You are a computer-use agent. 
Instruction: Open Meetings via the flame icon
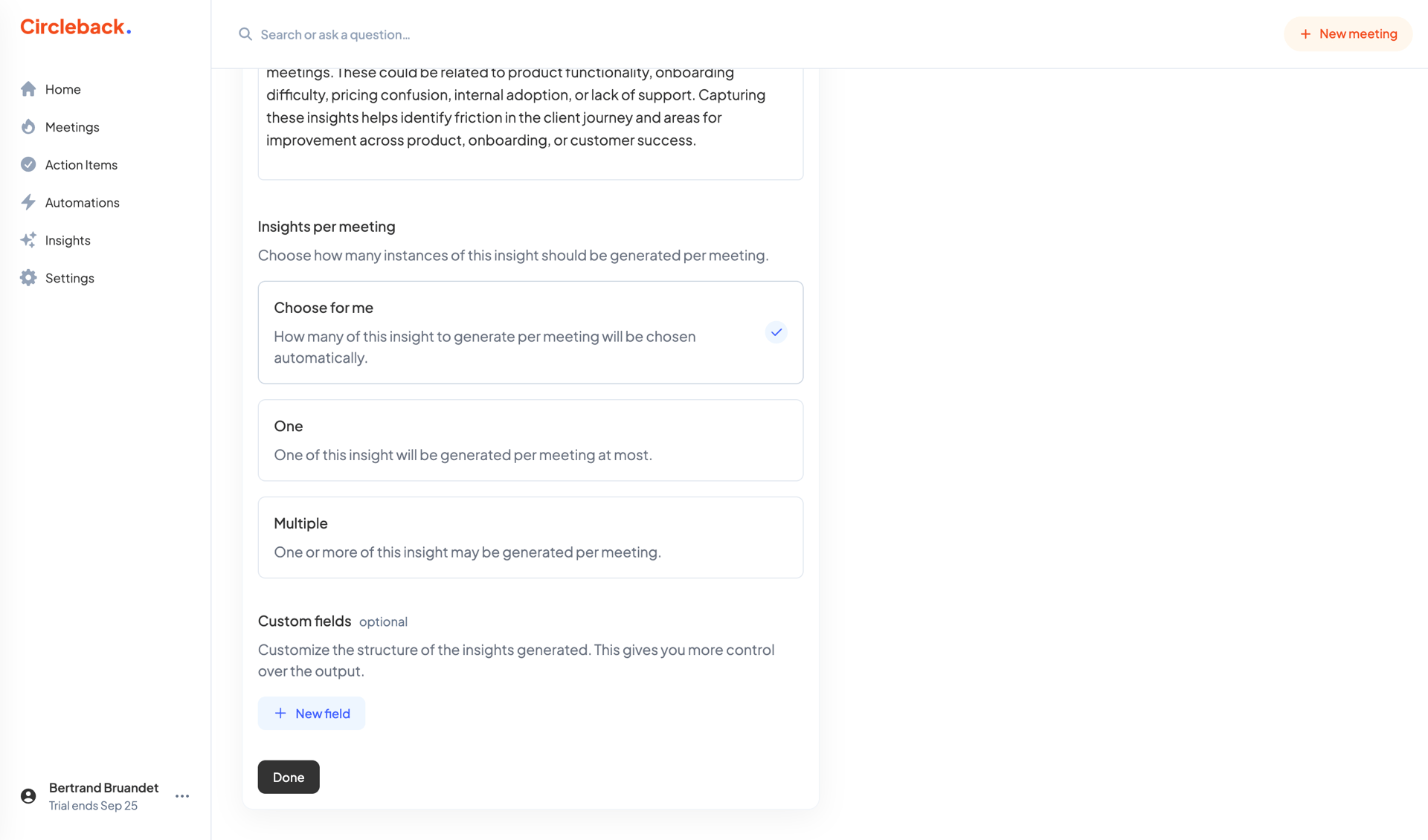28,126
